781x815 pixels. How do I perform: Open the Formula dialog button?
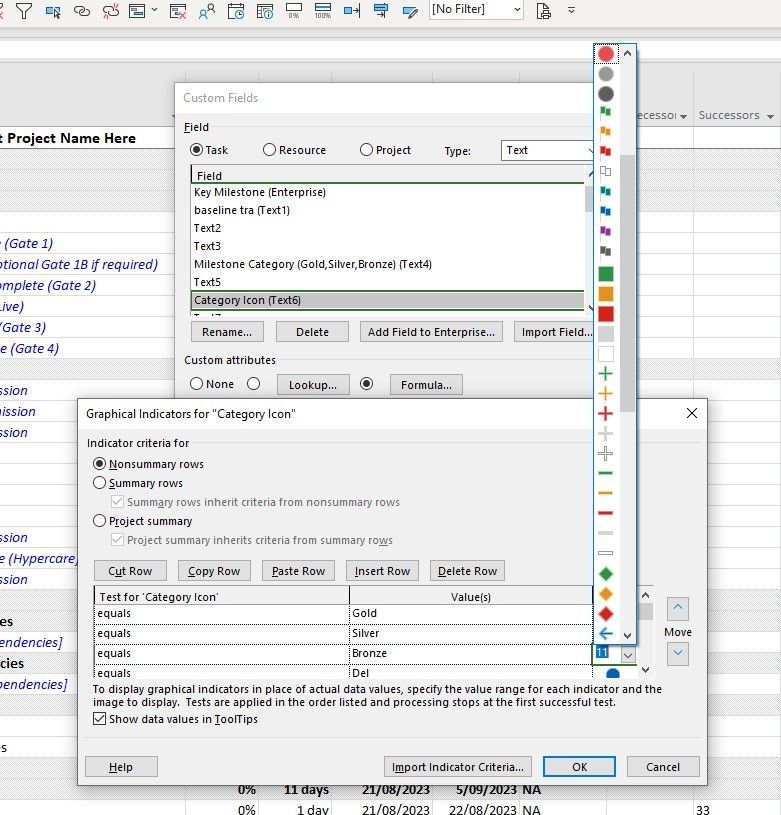coord(426,385)
